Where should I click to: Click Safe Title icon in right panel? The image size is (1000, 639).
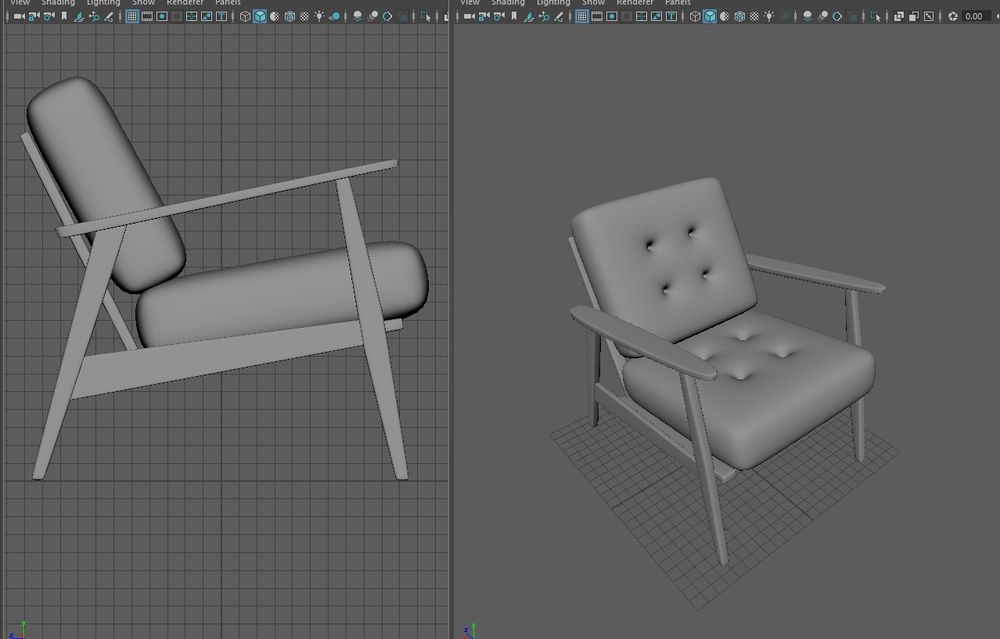pyautogui.click(x=672, y=17)
